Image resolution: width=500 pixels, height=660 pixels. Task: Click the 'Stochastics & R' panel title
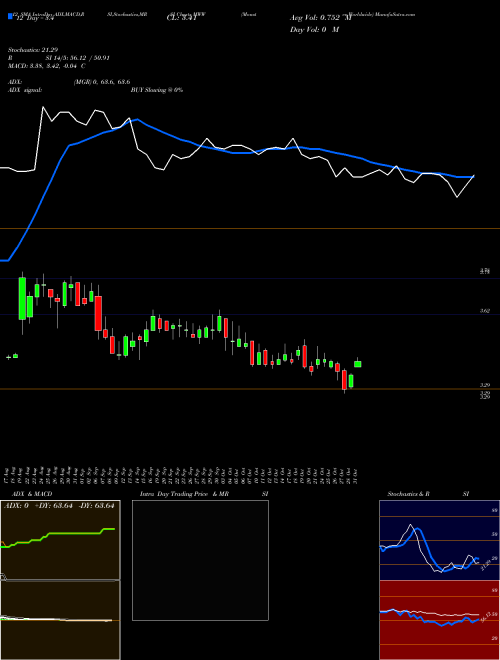(x=409, y=494)
